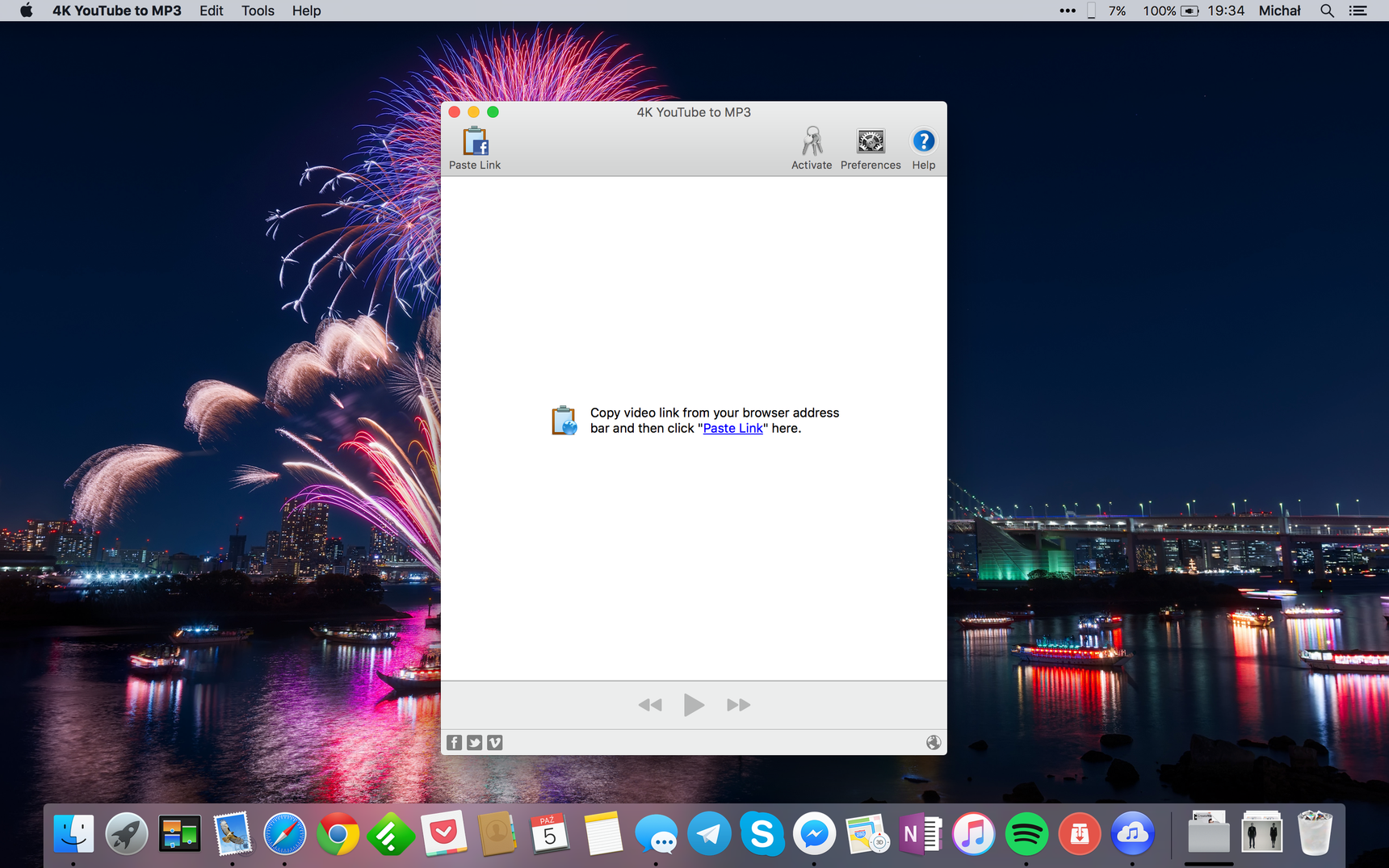Click the Paste Link toolbar icon
The width and height of the screenshot is (1389, 868).
pyautogui.click(x=475, y=142)
